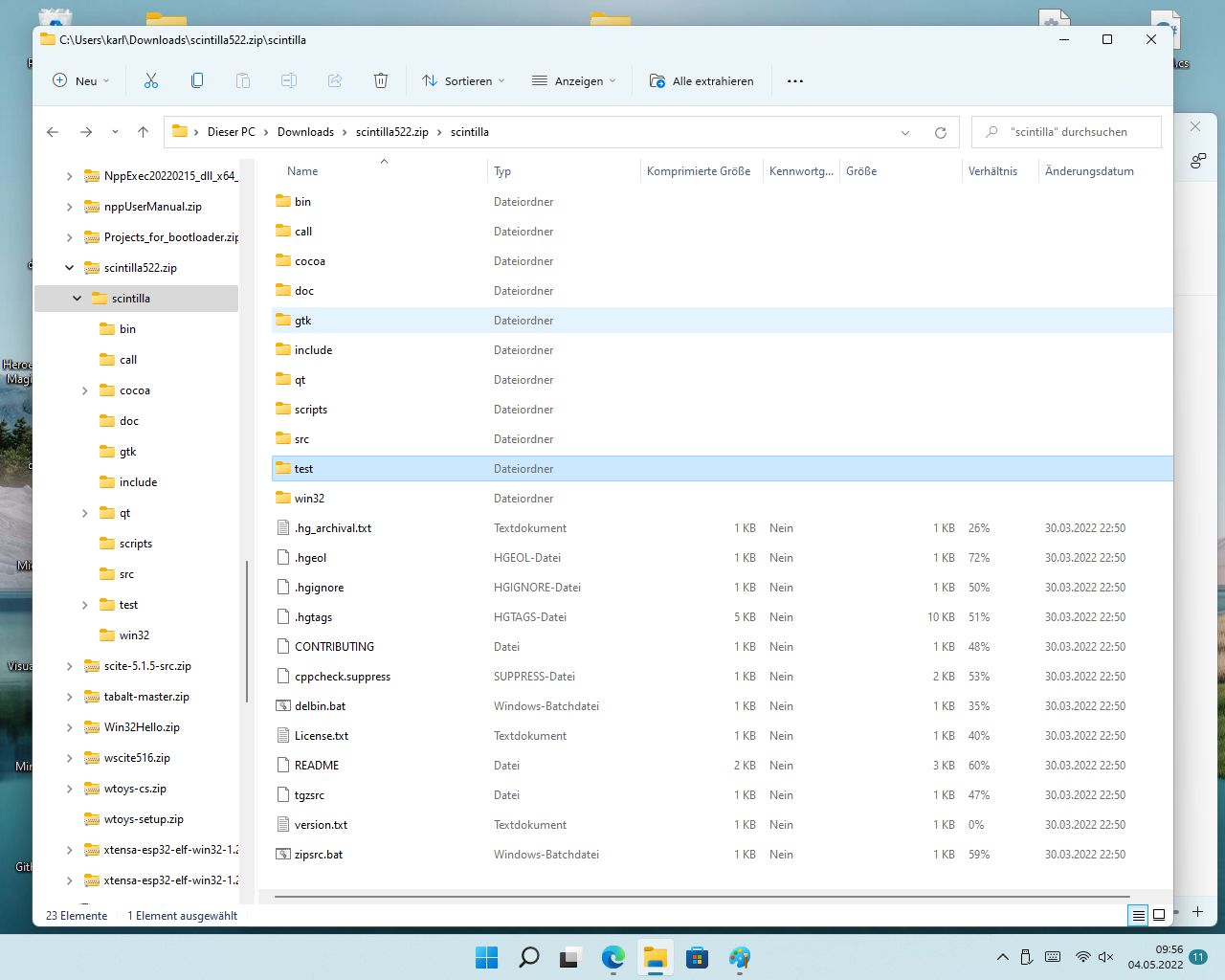Open Microsoft Edge from the taskbar
Viewport: 1225px width, 980px height.
click(612, 957)
